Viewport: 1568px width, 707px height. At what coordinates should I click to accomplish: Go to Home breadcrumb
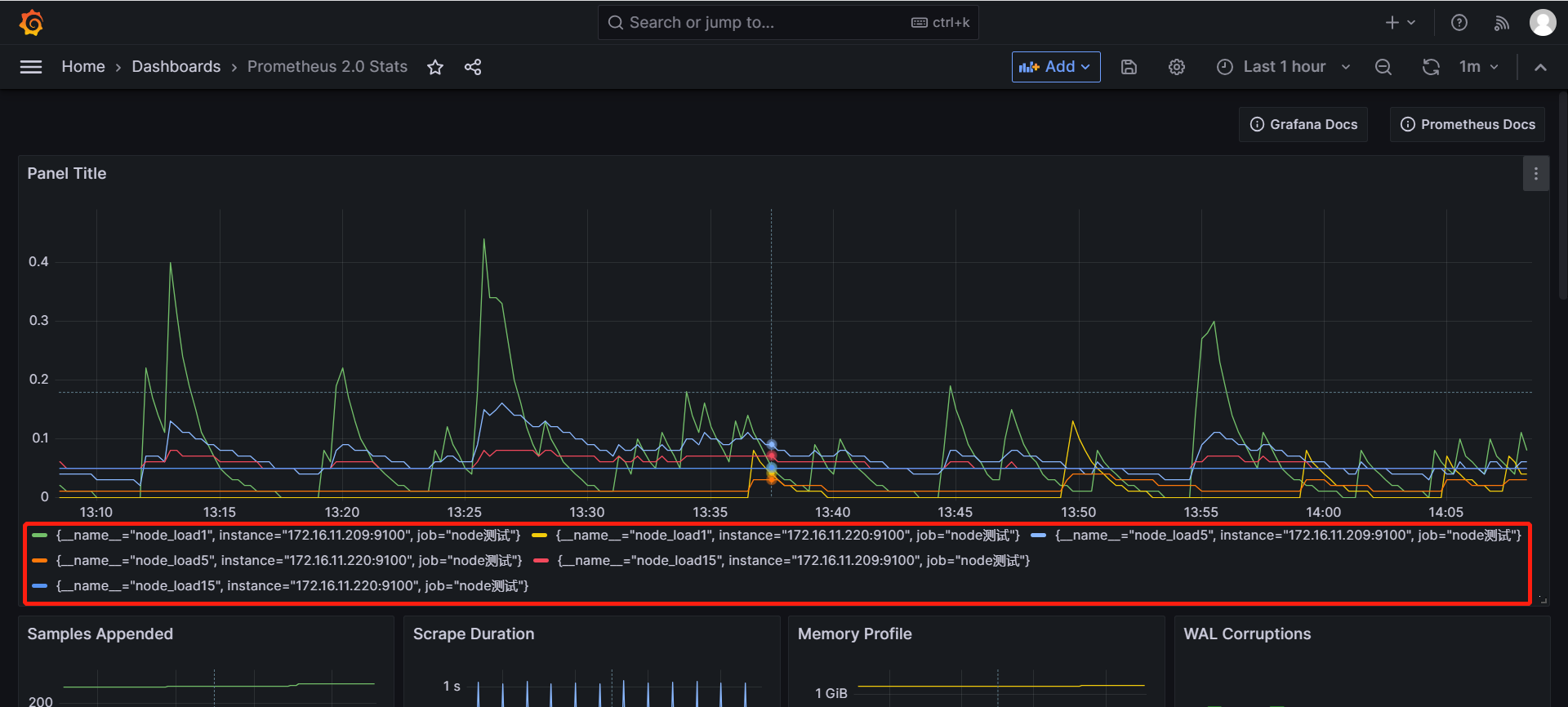coord(83,67)
